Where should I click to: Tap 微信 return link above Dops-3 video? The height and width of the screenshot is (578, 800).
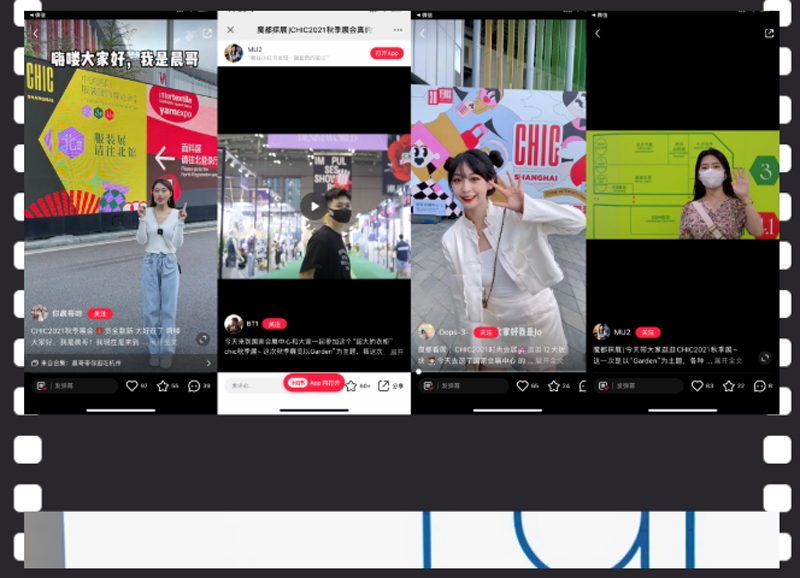pos(424,15)
